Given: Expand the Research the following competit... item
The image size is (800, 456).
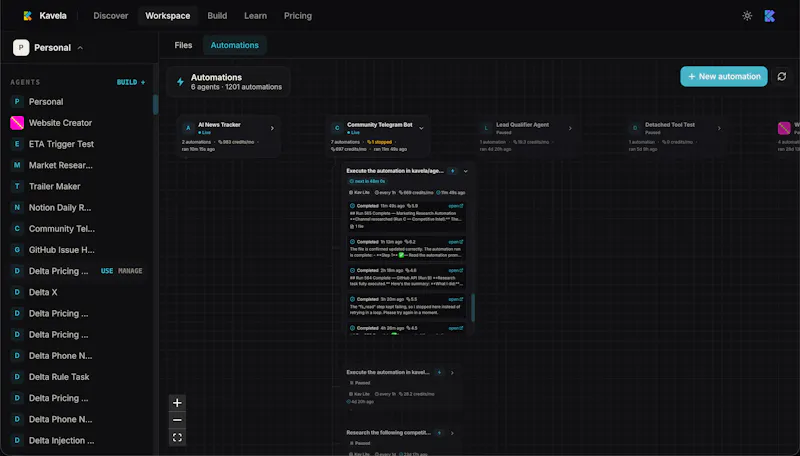Looking at the screenshot, I should [x=452, y=433].
